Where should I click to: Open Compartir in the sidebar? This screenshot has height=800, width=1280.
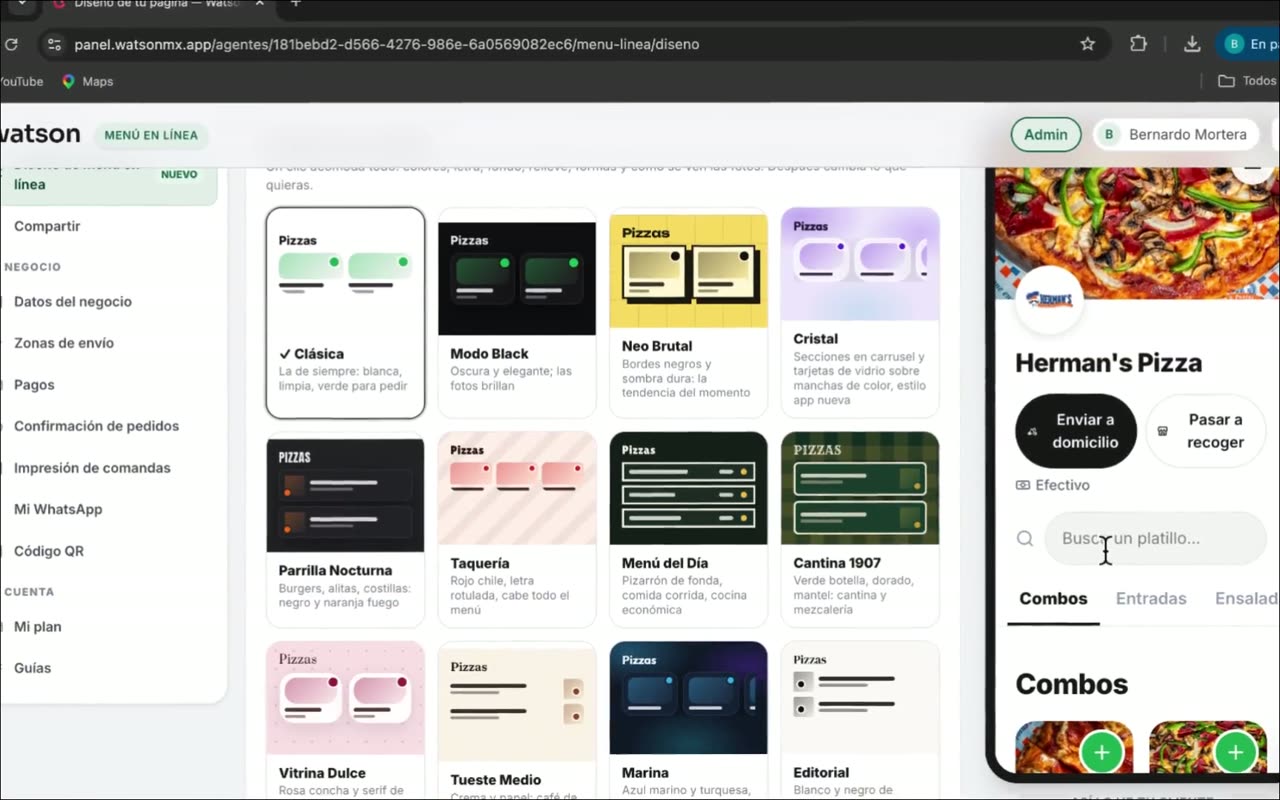pos(47,226)
